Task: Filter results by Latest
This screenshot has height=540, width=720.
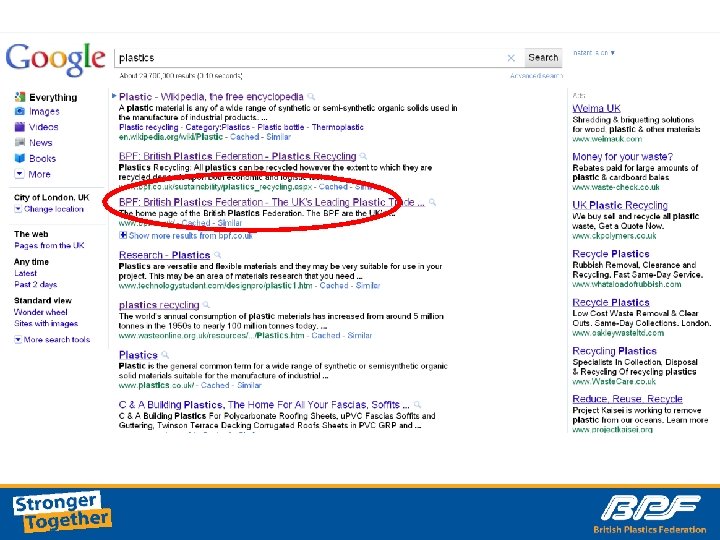Action: point(25,273)
